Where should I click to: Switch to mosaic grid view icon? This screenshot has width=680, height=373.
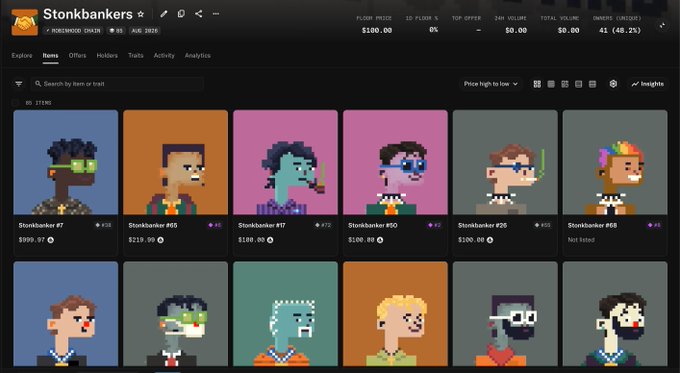click(565, 84)
